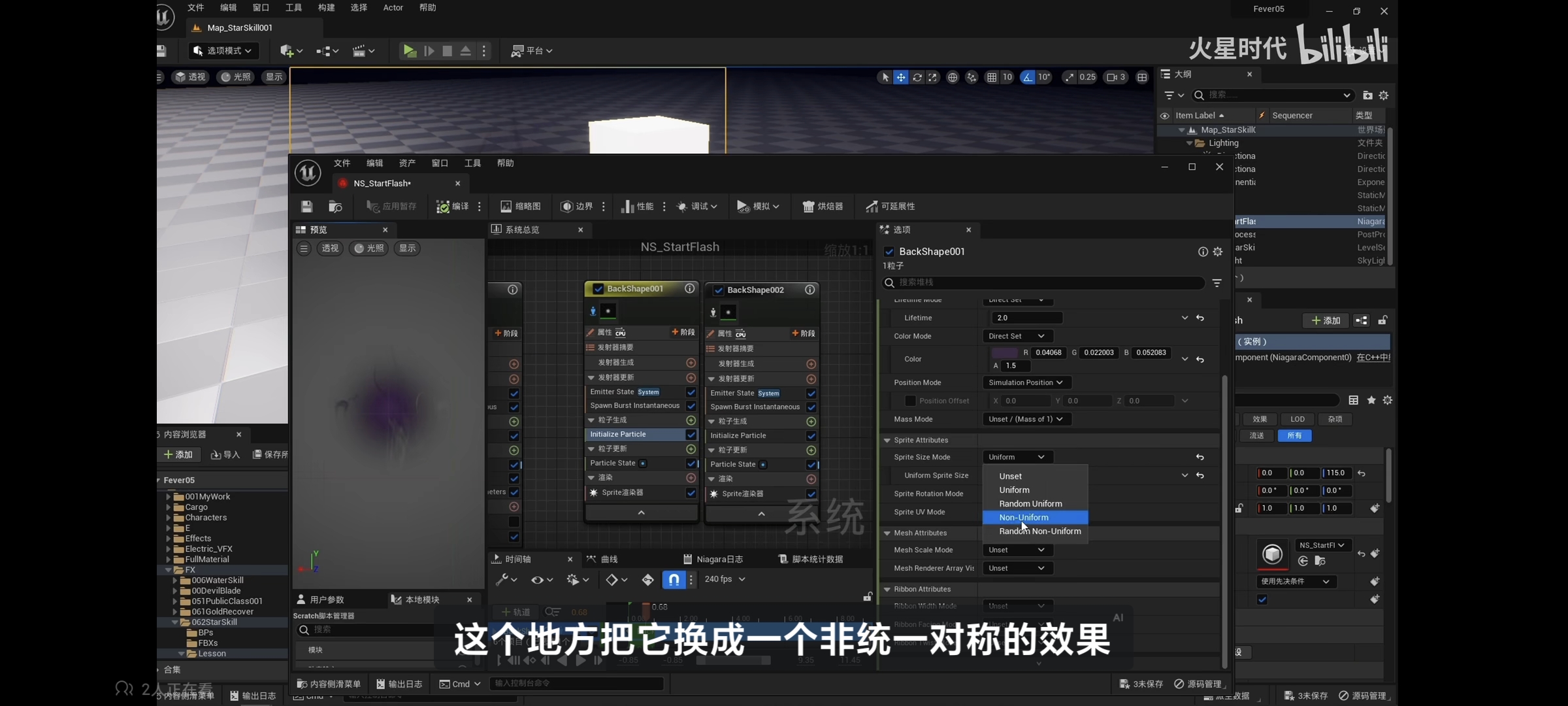
Task: Click the 搜索堆栈 search field
Action: click(1045, 282)
